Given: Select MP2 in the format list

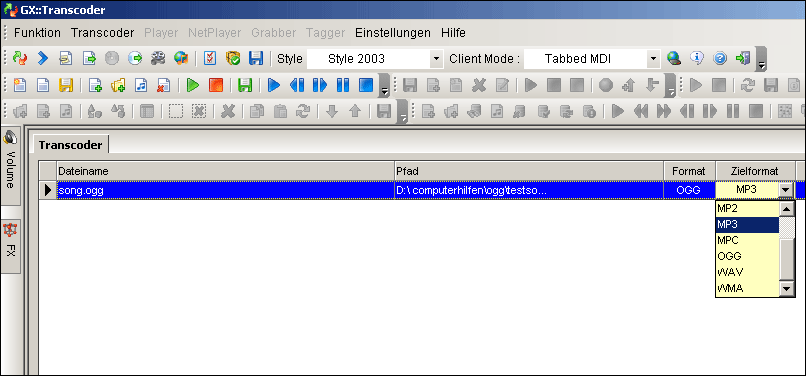Looking at the screenshot, I should coord(747,208).
